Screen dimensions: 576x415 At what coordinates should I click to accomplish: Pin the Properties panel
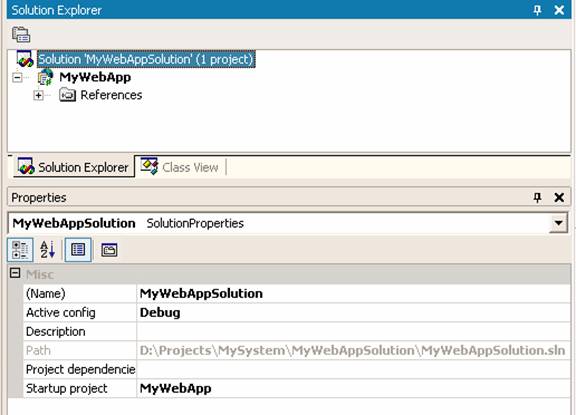point(537,198)
